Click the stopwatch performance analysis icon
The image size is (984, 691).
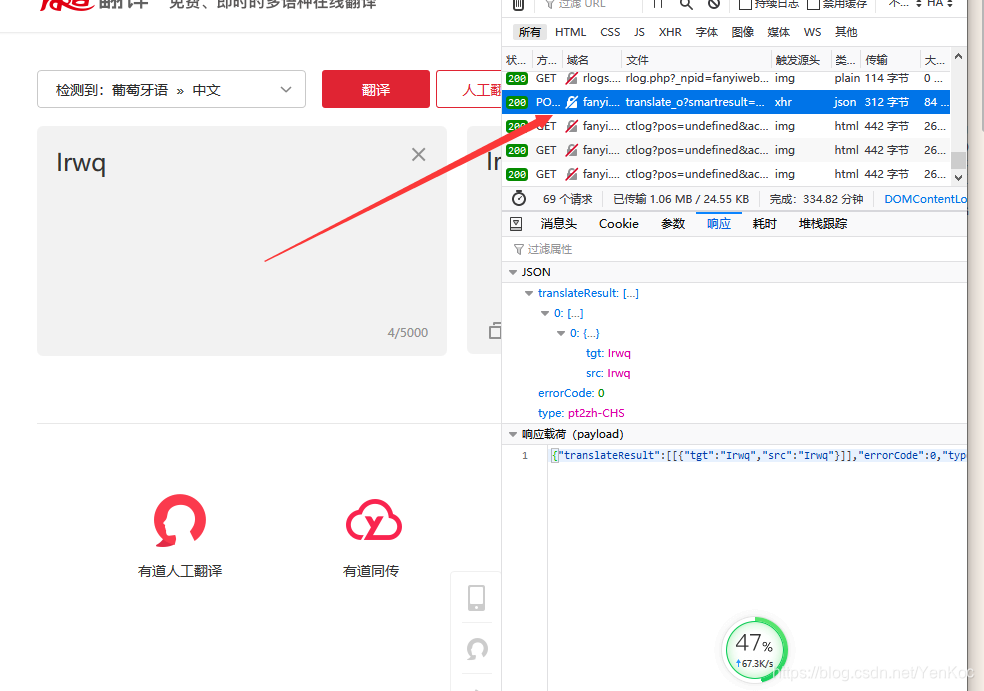click(x=518, y=198)
